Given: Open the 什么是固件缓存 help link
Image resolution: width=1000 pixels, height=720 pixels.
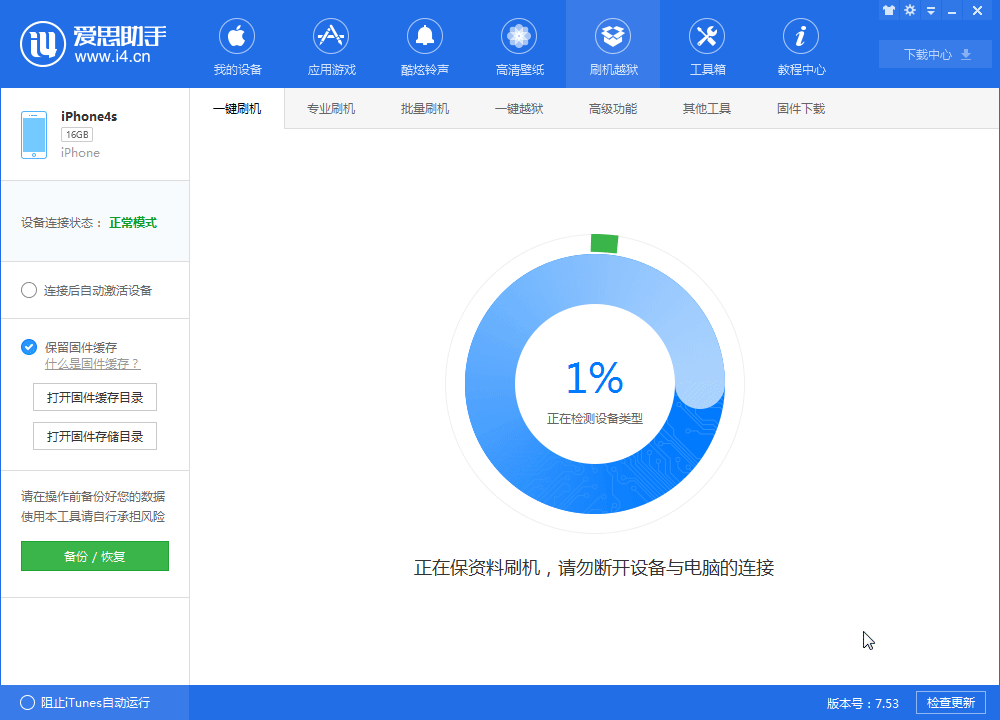Looking at the screenshot, I should coord(92,364).
